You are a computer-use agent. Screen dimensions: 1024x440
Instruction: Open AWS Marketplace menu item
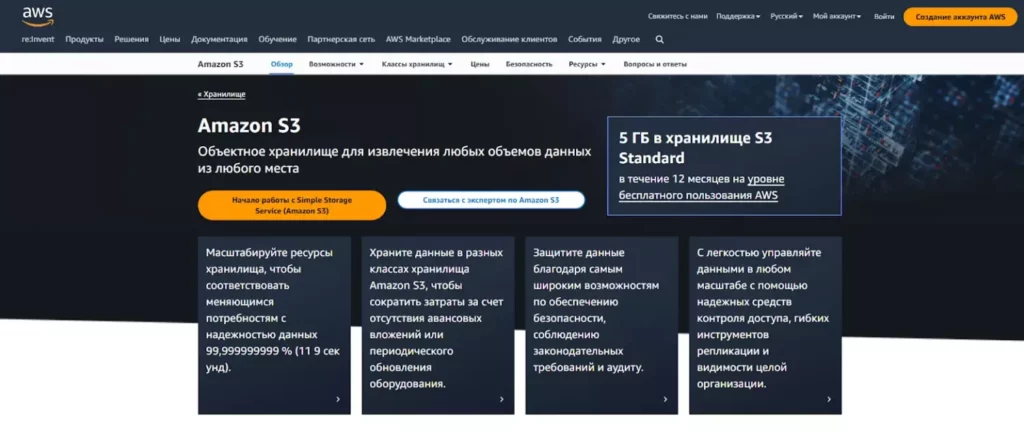point(418,39)
